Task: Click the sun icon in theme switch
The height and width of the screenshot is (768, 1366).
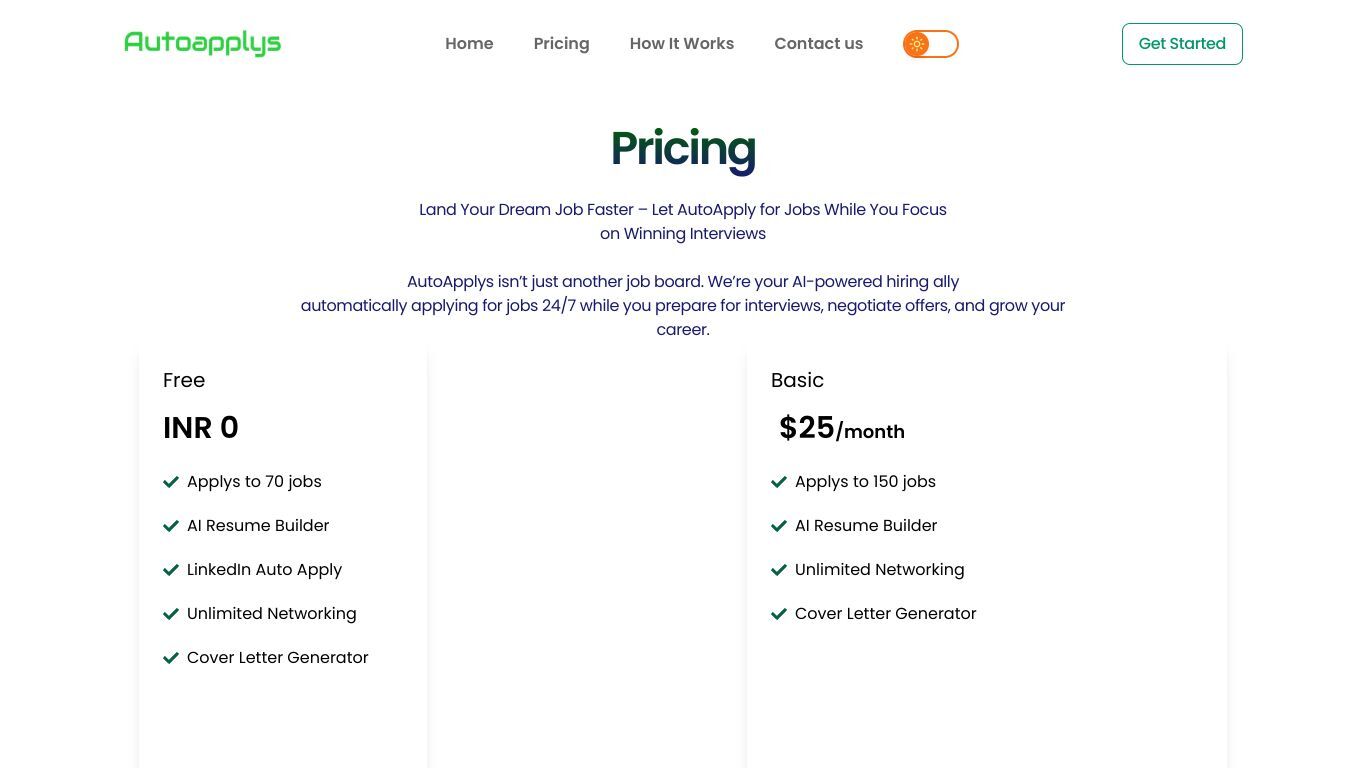Action: pos(917,44)
